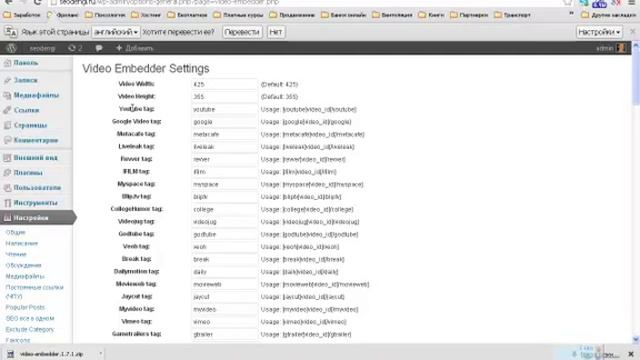Open the Заработок bookmarks folder
The width and height of the screenshot is (640, 360).
(22, 15)
